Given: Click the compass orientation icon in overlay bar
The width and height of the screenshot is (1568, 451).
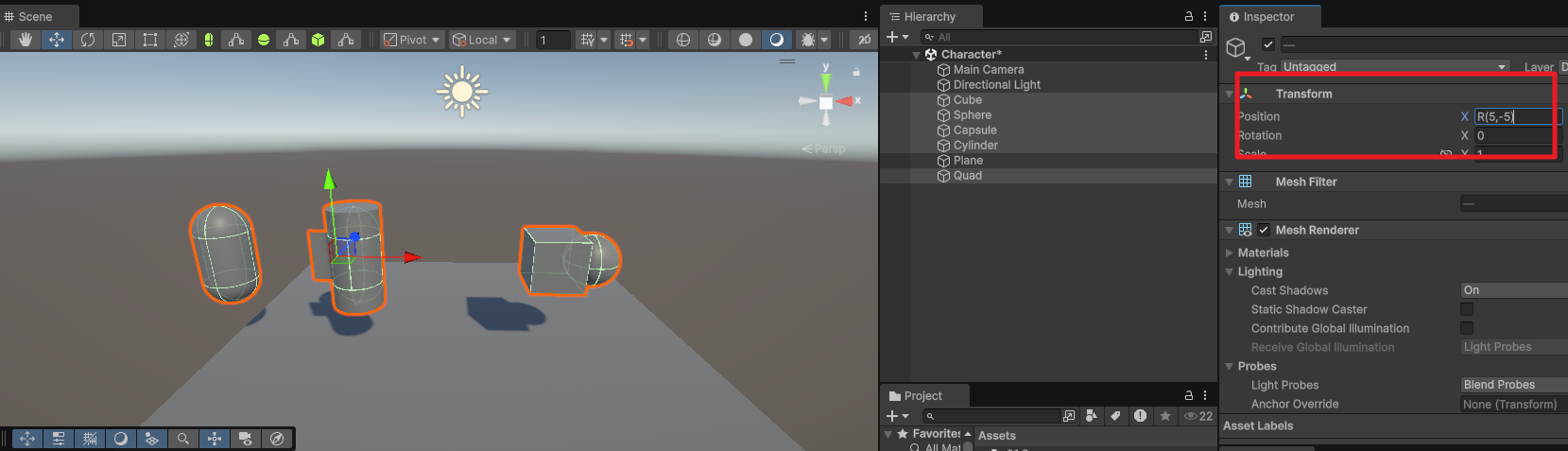Looking at the screenshot, I should click(277, 439).
